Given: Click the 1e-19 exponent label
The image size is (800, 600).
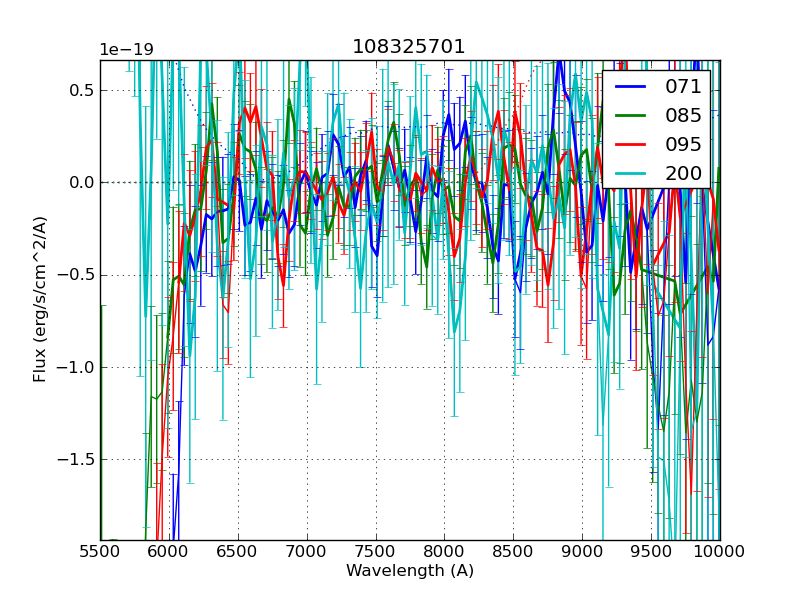Looking at the screenshot, I should coord(124,50).
